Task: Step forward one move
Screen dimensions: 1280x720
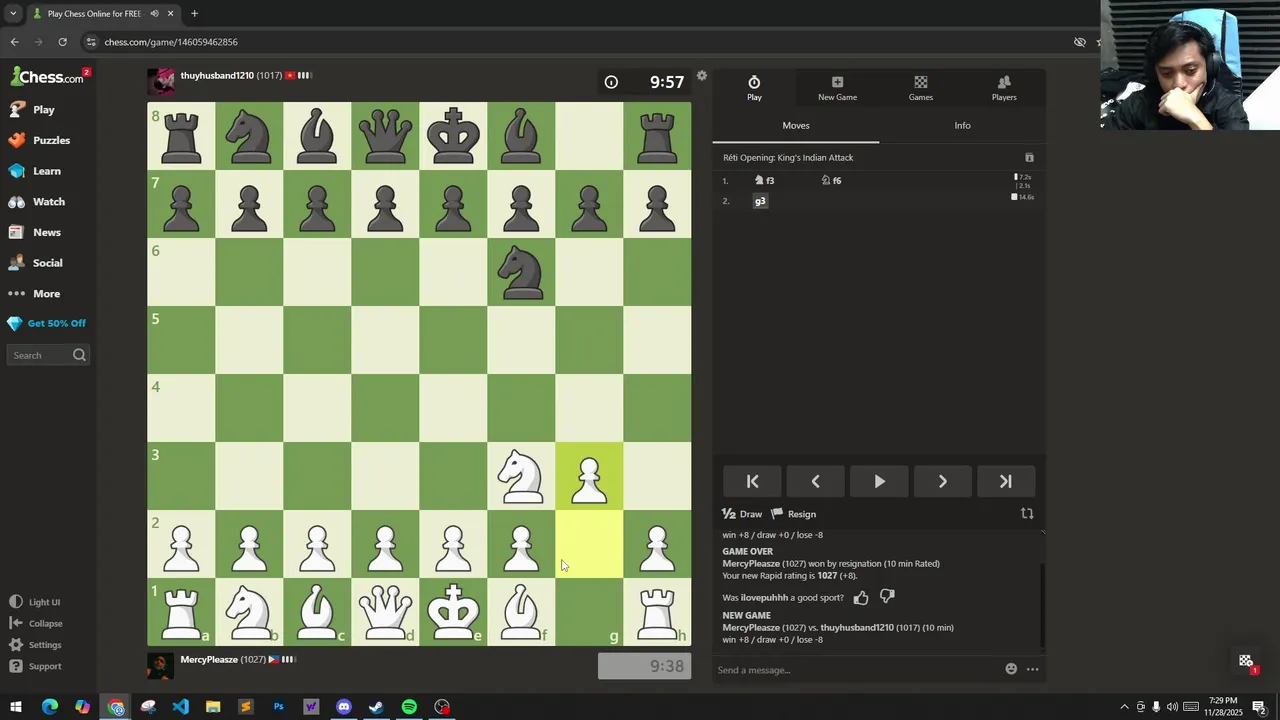Action: point(942,482)
